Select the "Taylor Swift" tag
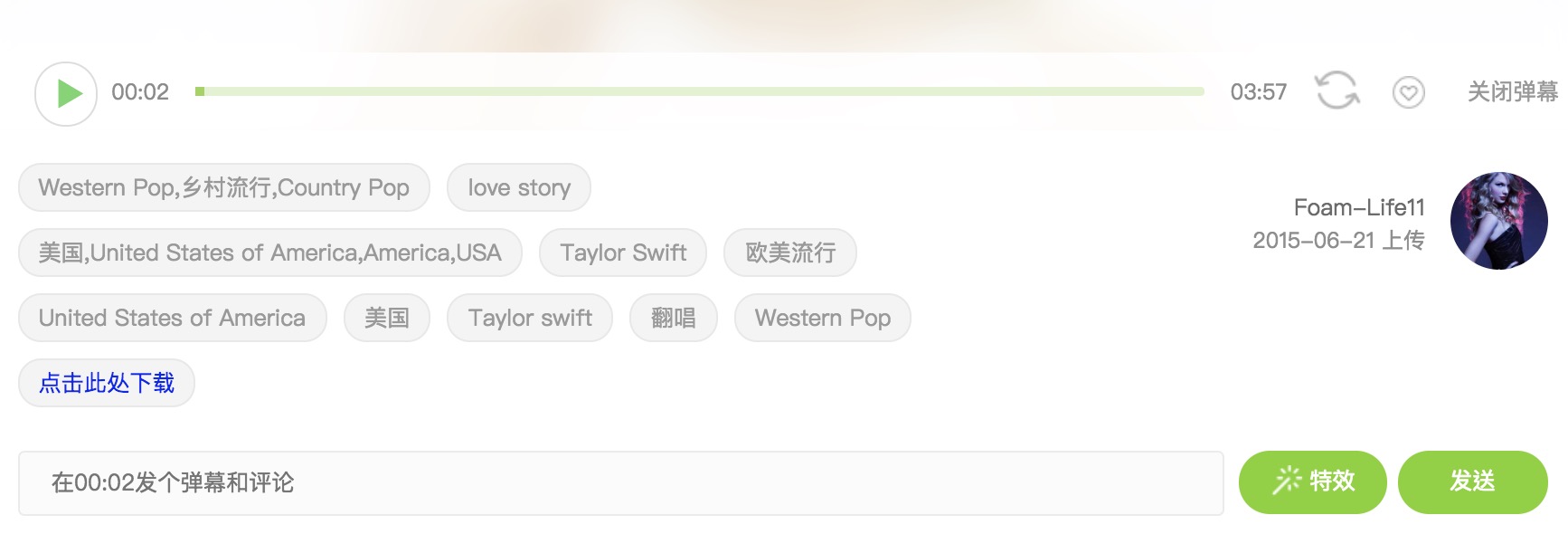 click(x=623, y=253)
